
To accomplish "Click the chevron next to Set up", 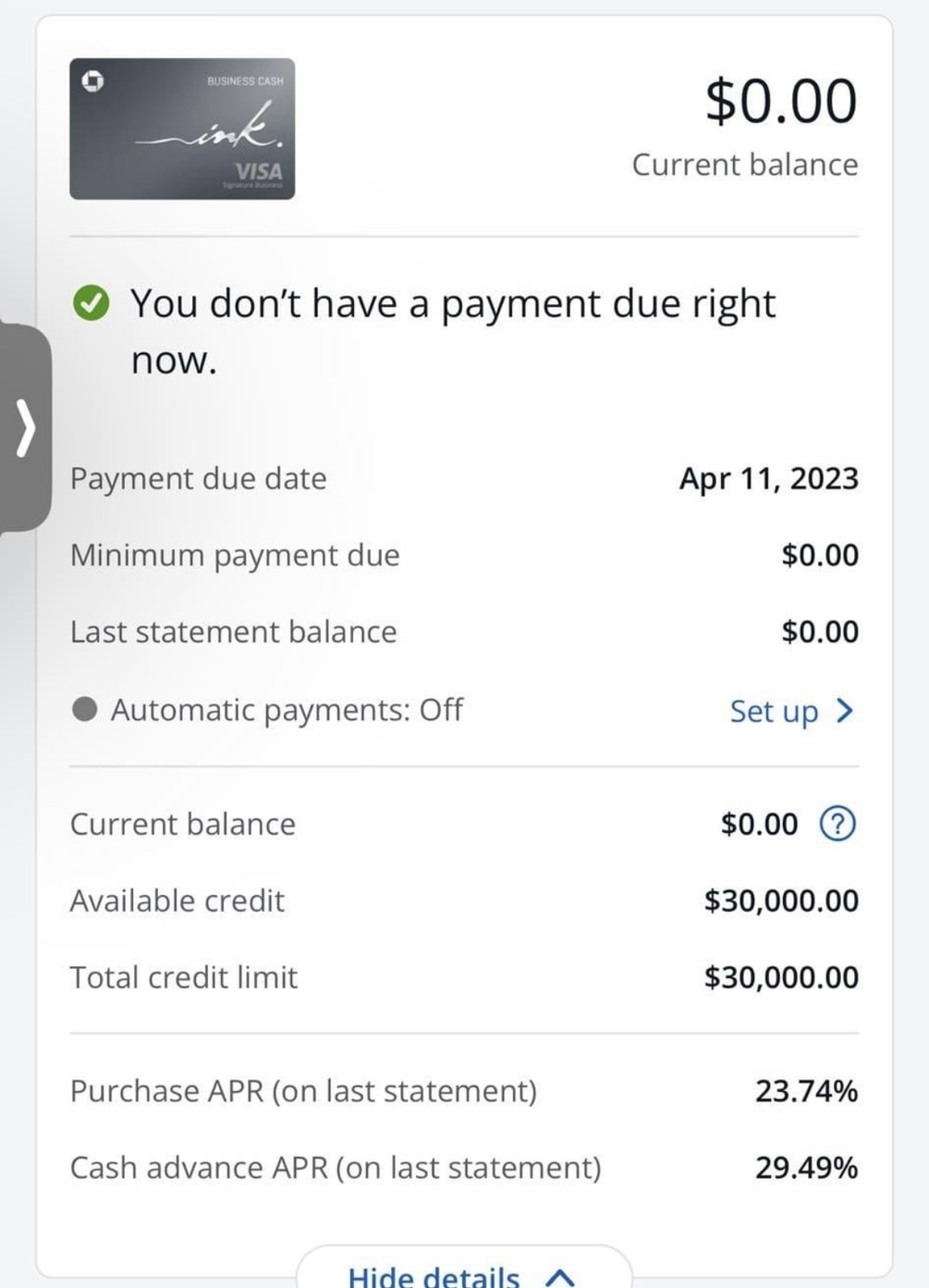I will point(845,710).
